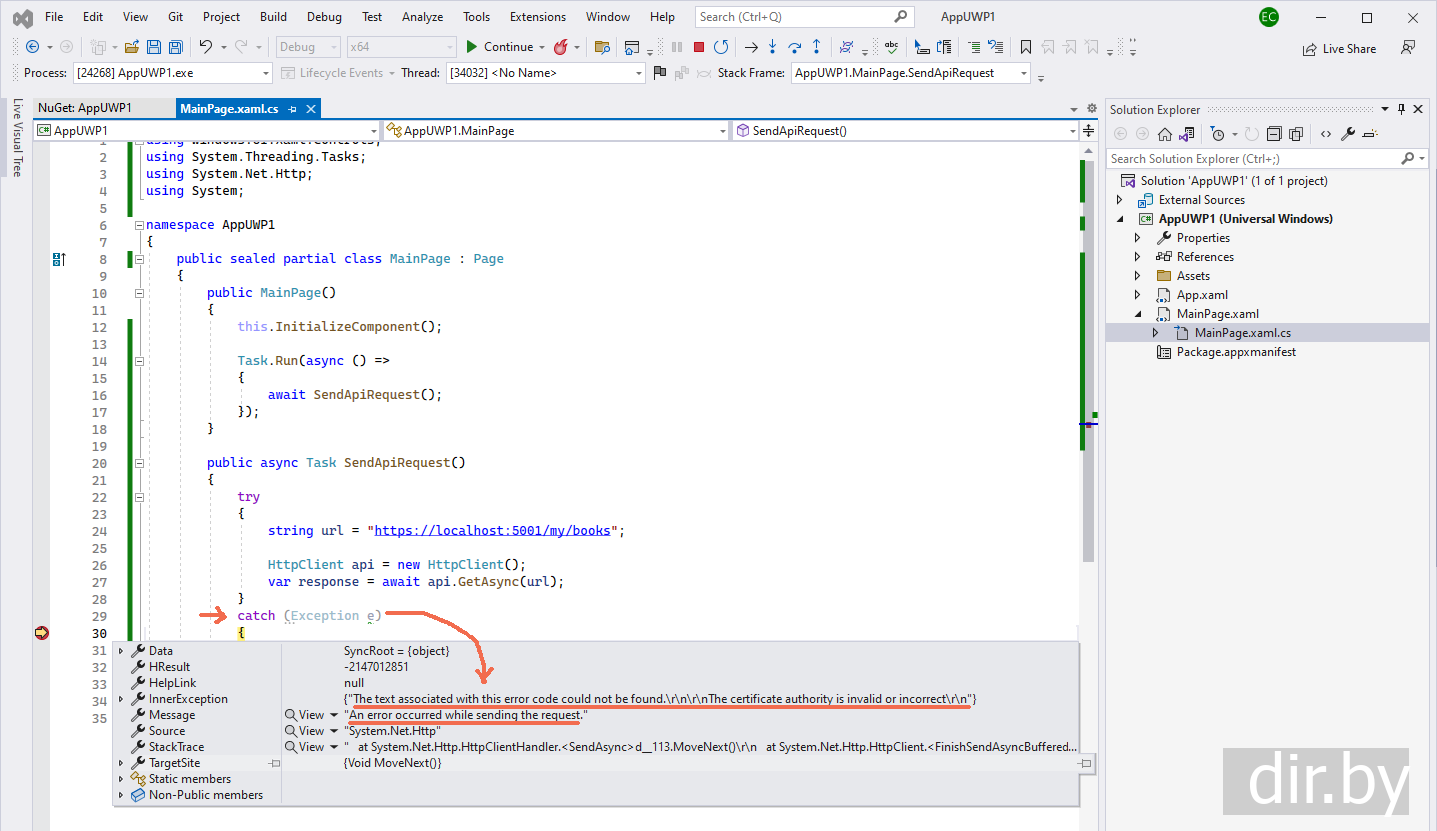This screenshot has width=1437, height=831.
Task: Click the breakpoint marker on line 30
Action: click(x=42, y=633)
